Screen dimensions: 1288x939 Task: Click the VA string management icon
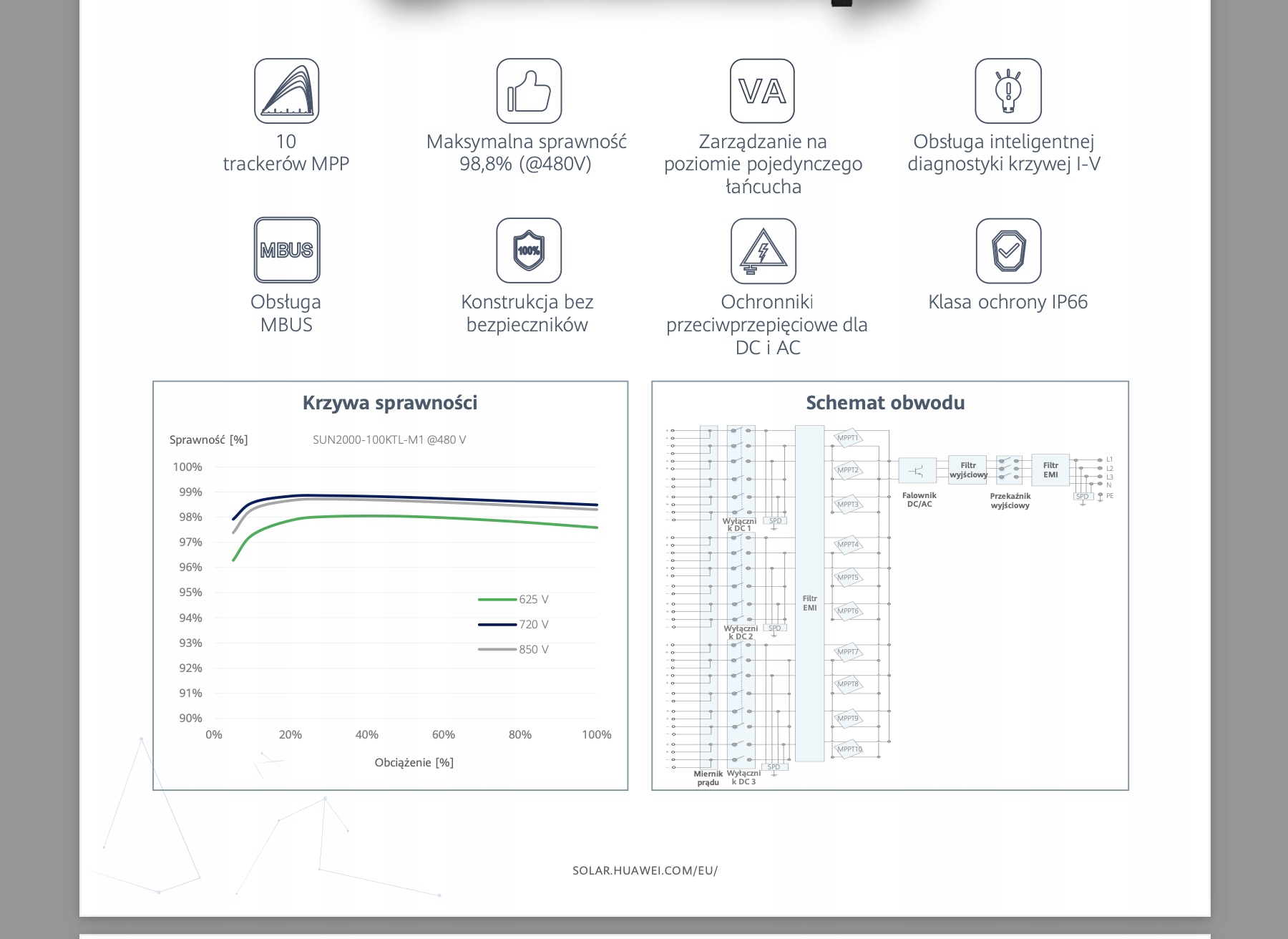click(762, 91)
